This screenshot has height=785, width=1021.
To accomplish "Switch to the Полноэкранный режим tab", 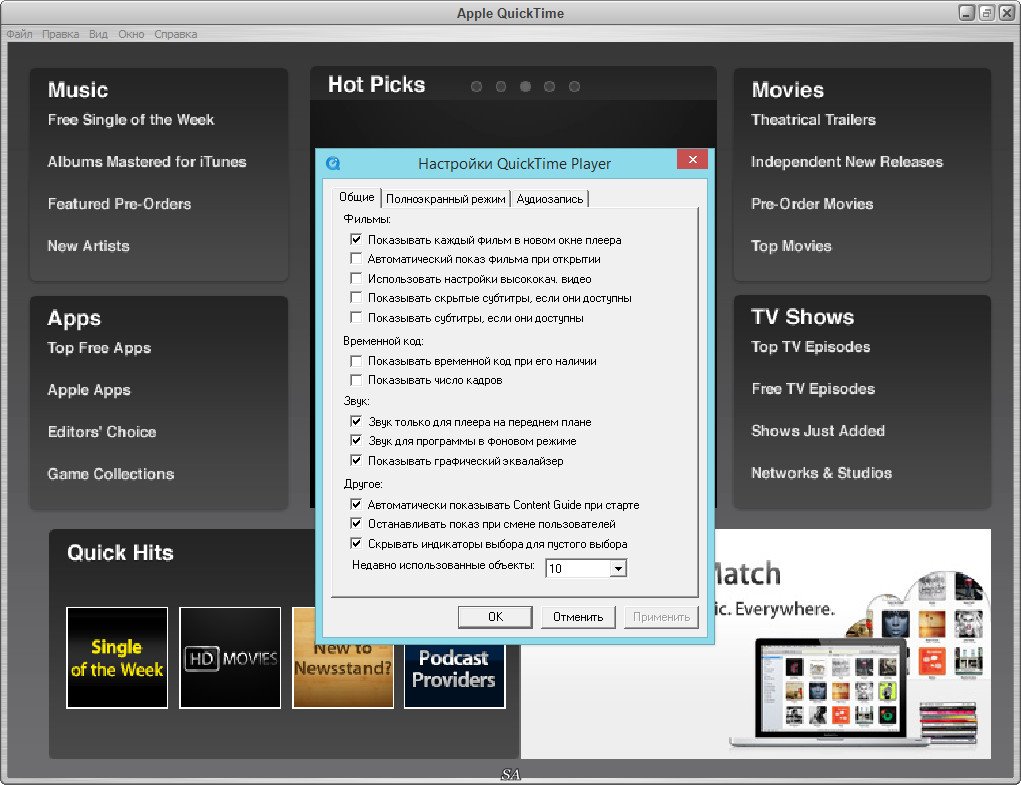I will pos(445,199).
